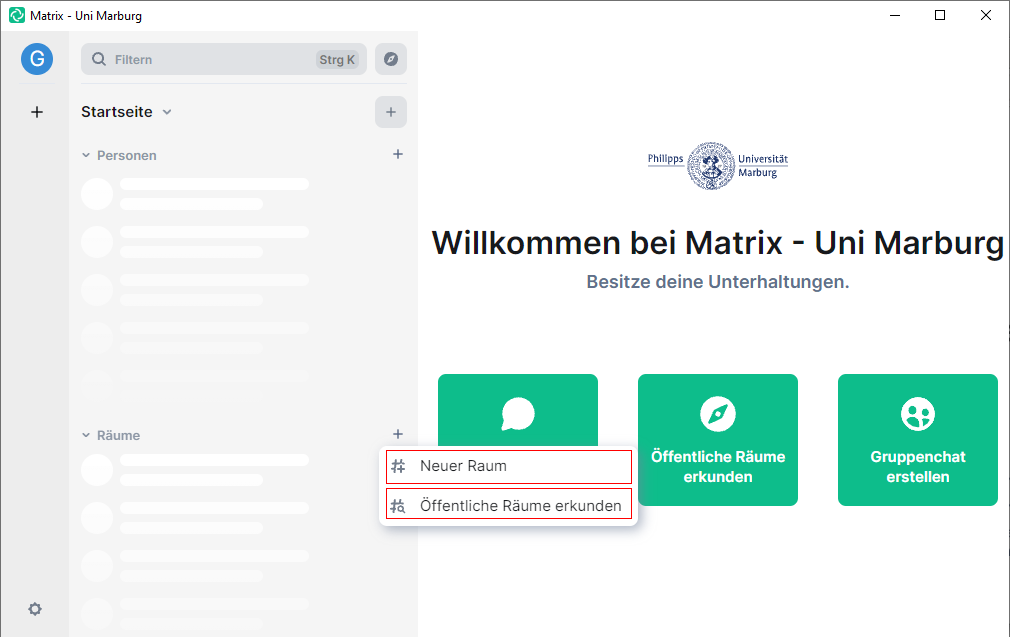Click the plus icon next to Räume
The height and width of the screenshot is (637, 1010).
(x=398, y=434)
